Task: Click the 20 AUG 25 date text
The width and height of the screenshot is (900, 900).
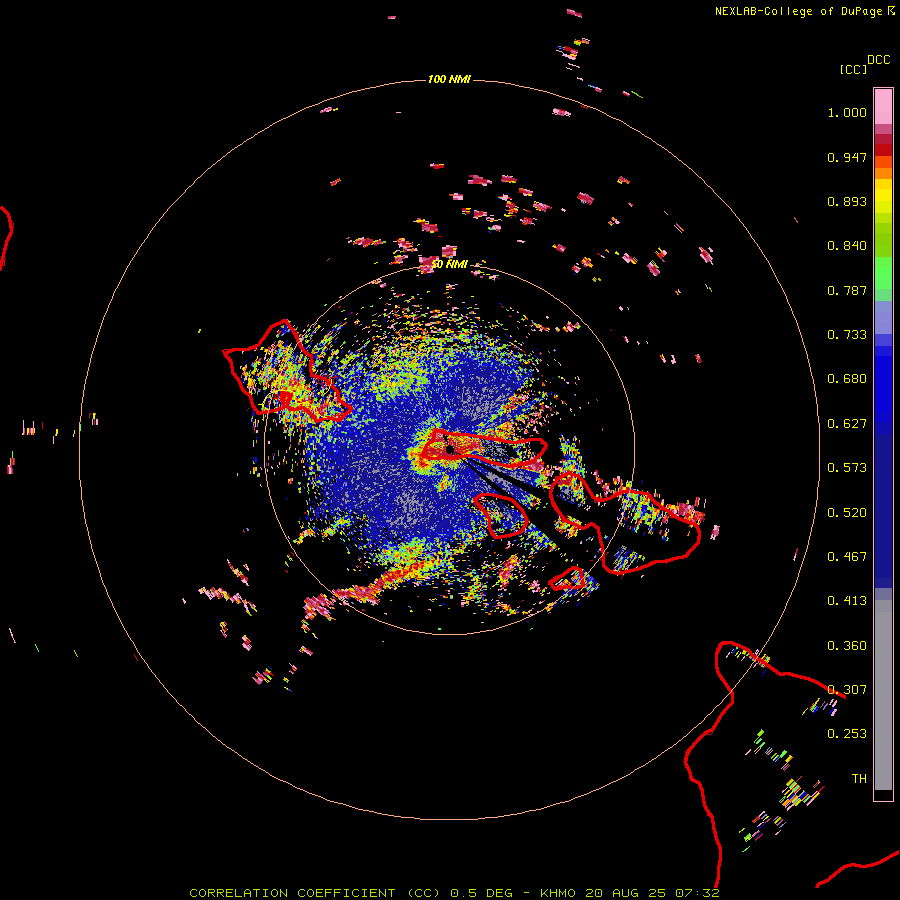Action: [626, 893]
